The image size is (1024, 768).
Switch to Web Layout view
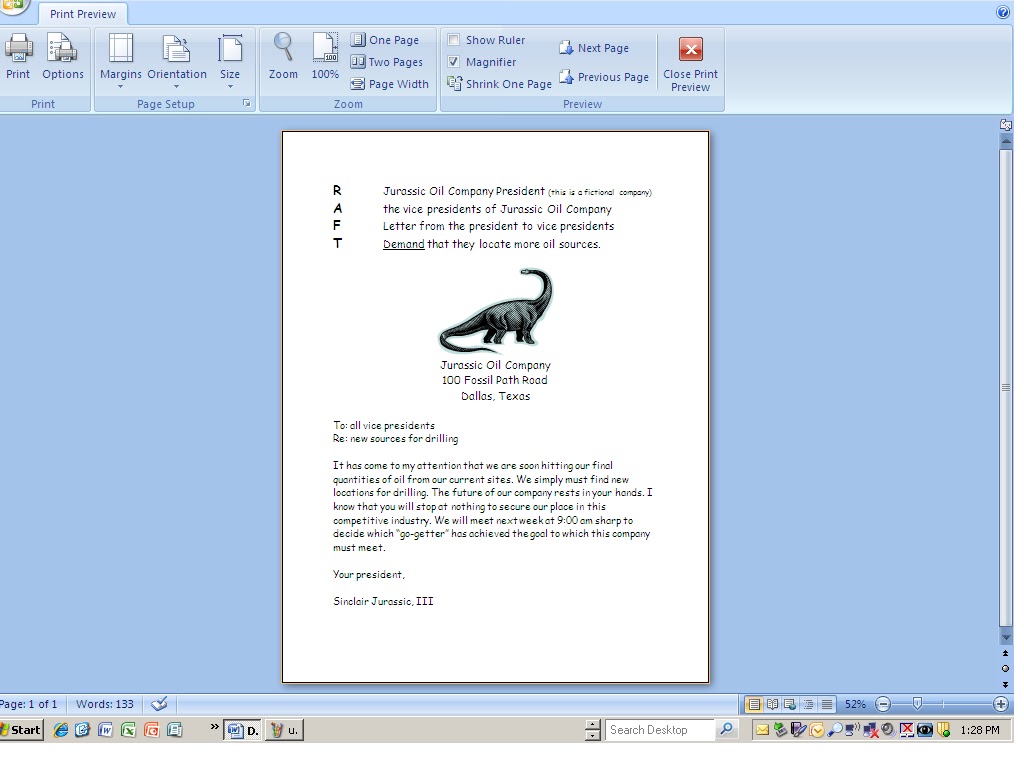(790, 704)
